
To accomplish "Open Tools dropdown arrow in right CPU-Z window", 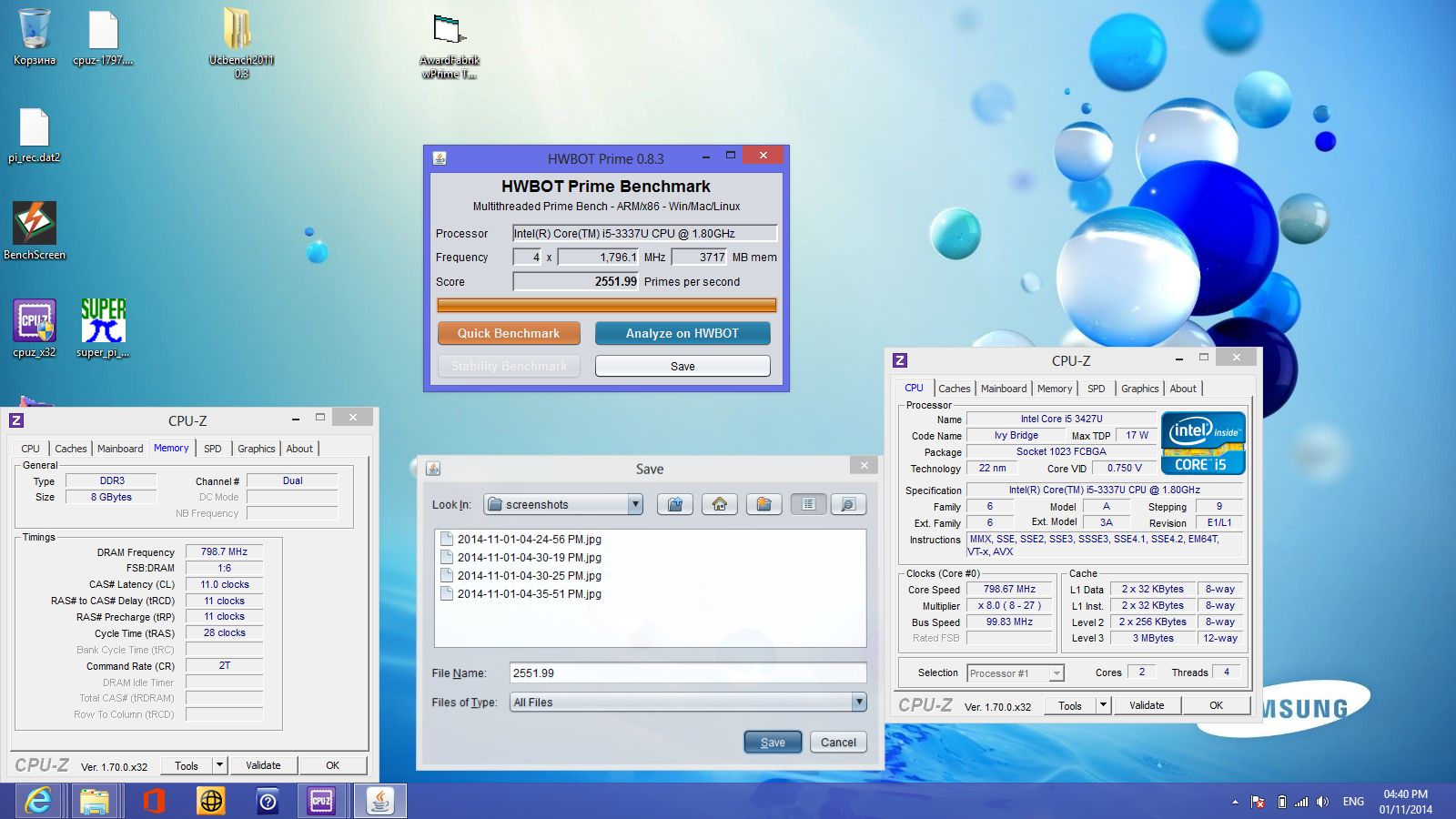I will 1104,705.
